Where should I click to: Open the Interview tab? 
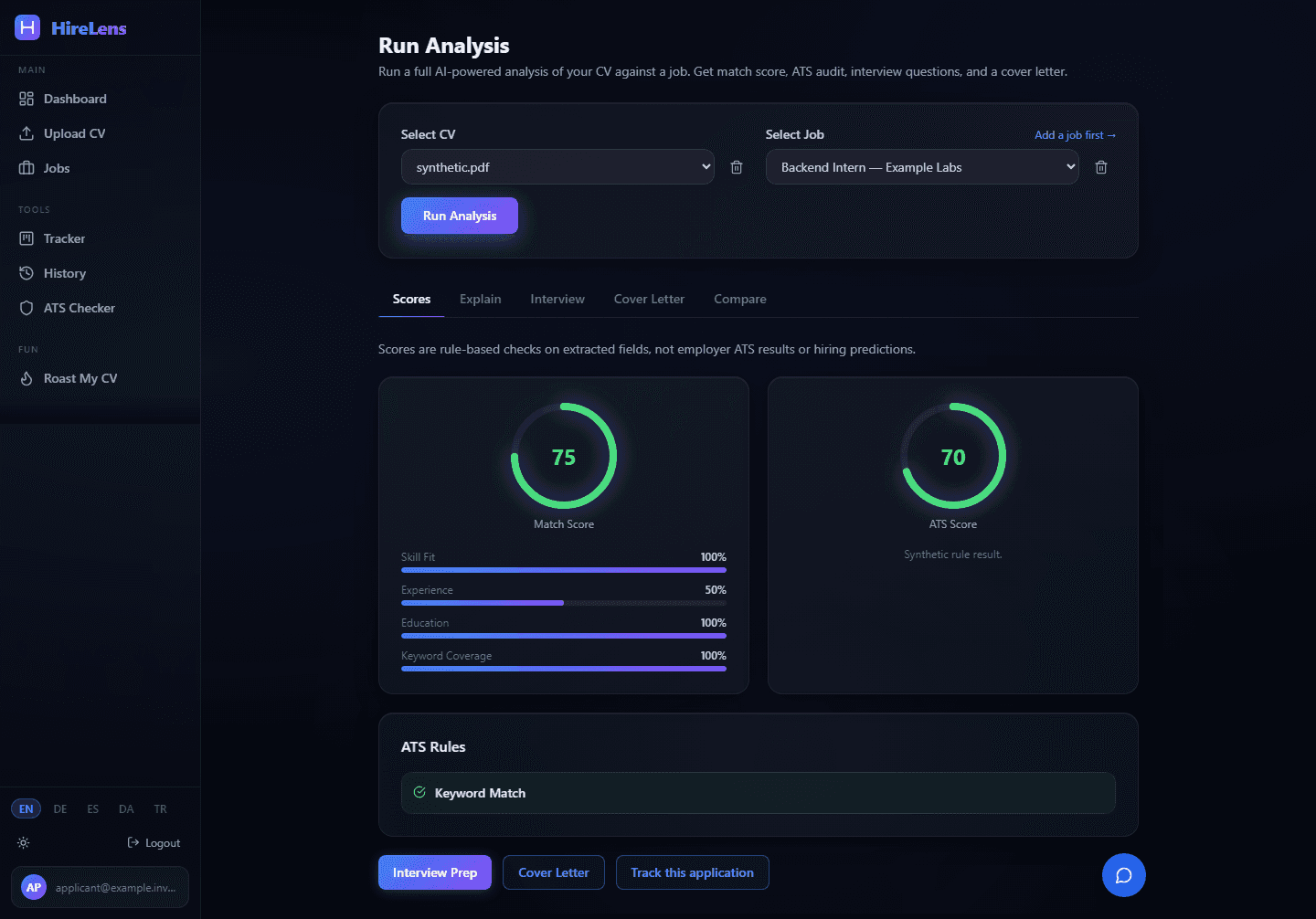coord(557,299)
